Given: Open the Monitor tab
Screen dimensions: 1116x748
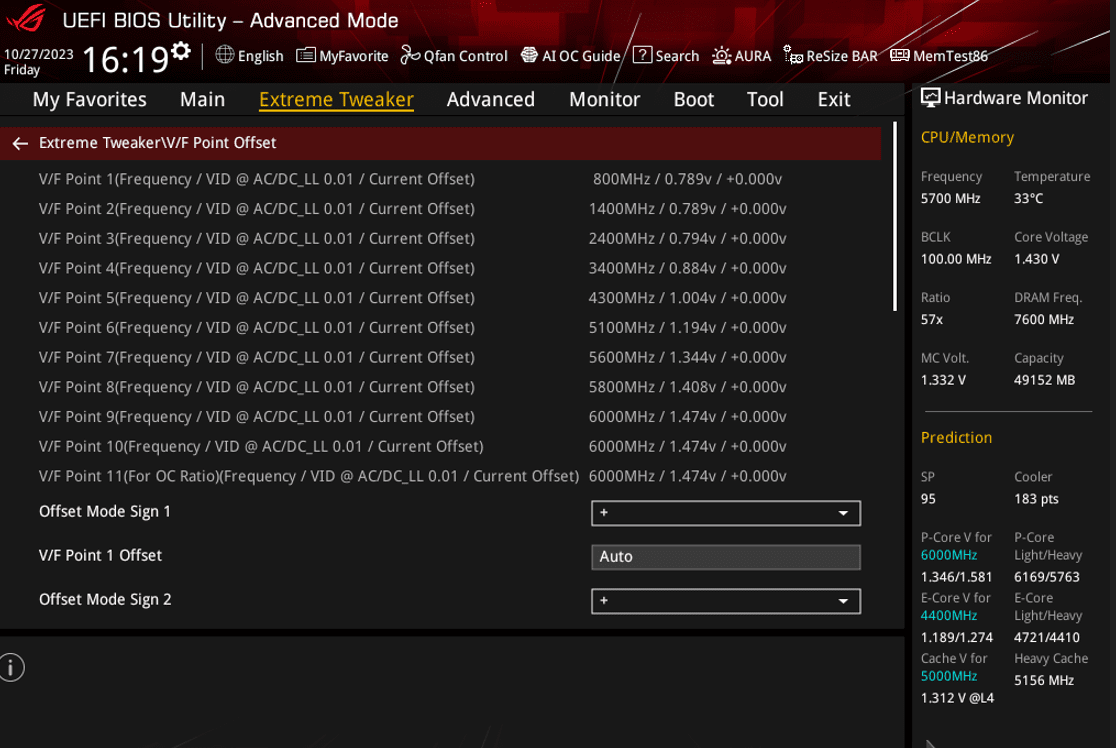Looking at the screenshot, I should point(604,99).
